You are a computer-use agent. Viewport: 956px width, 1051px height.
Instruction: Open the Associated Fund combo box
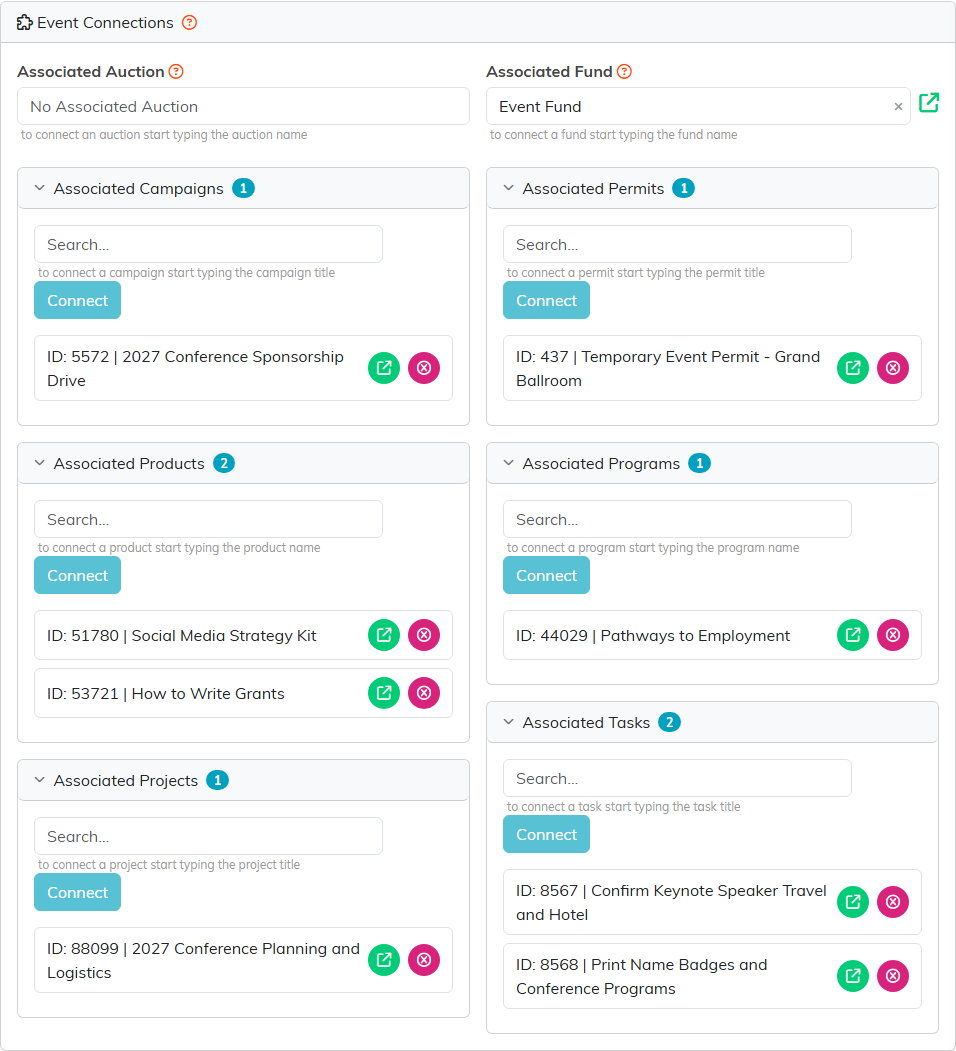[x=698, y=107]
